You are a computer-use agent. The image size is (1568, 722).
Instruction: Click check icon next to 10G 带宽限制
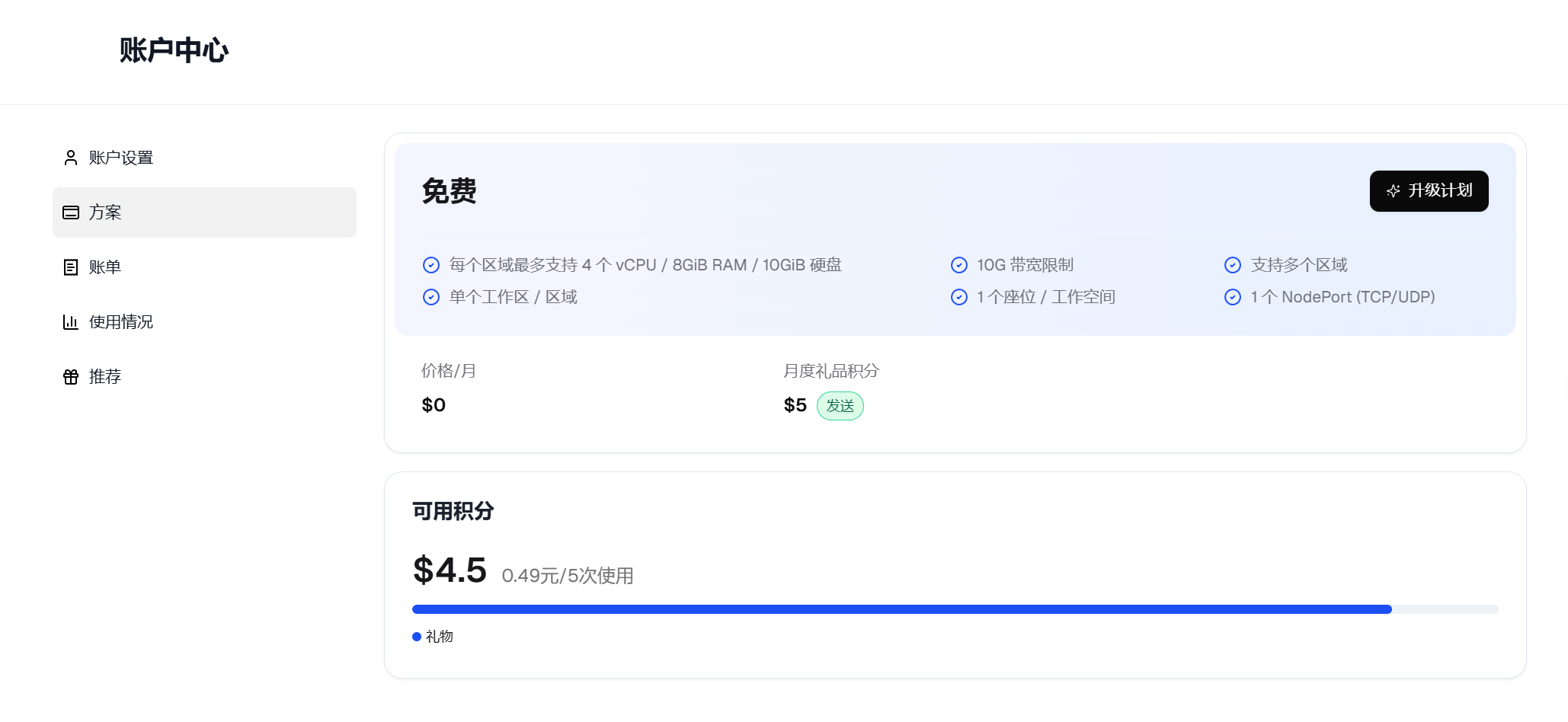pos(959,265)
